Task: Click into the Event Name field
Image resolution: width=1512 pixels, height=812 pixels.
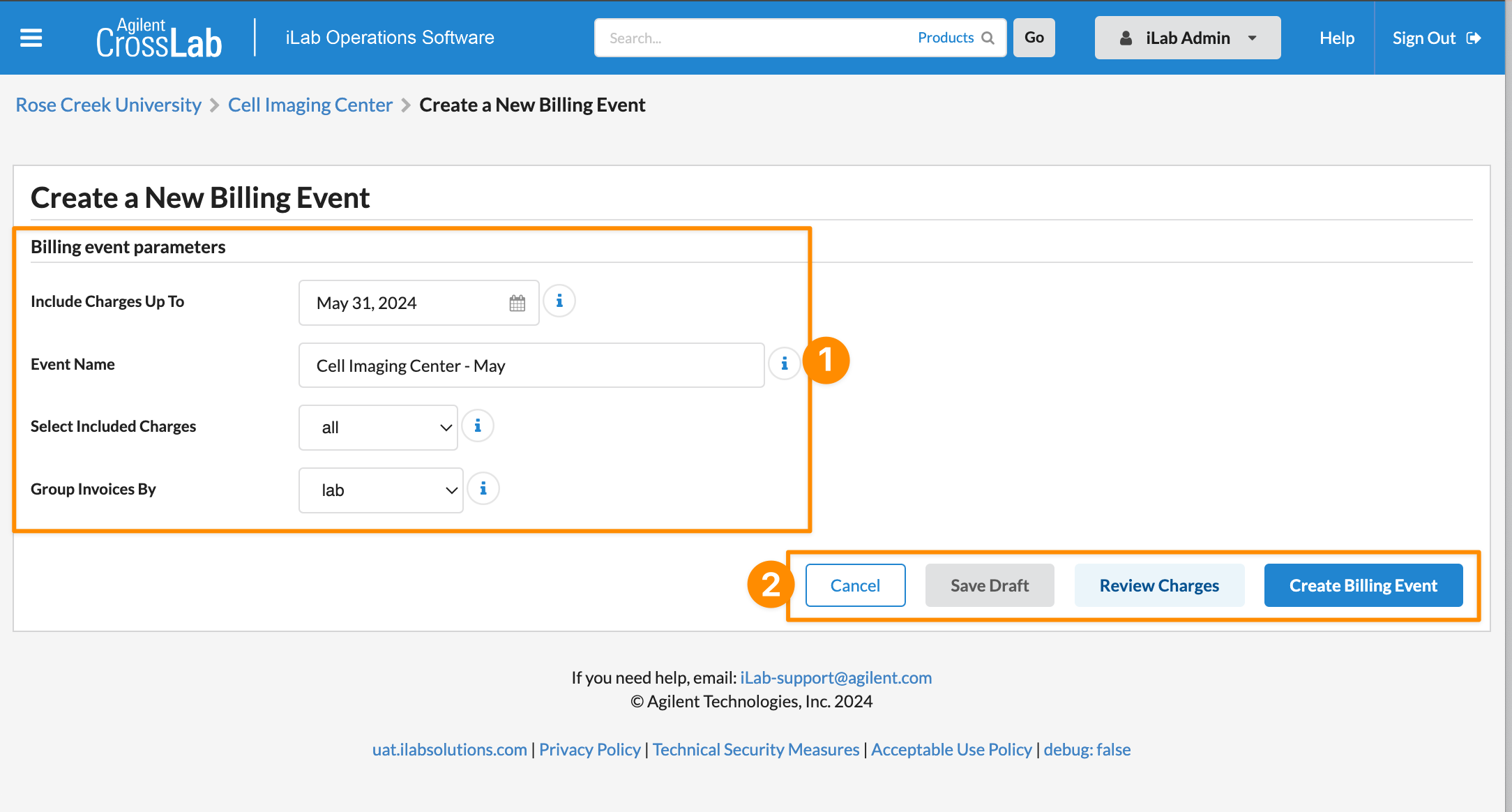Action: point(531,366)
